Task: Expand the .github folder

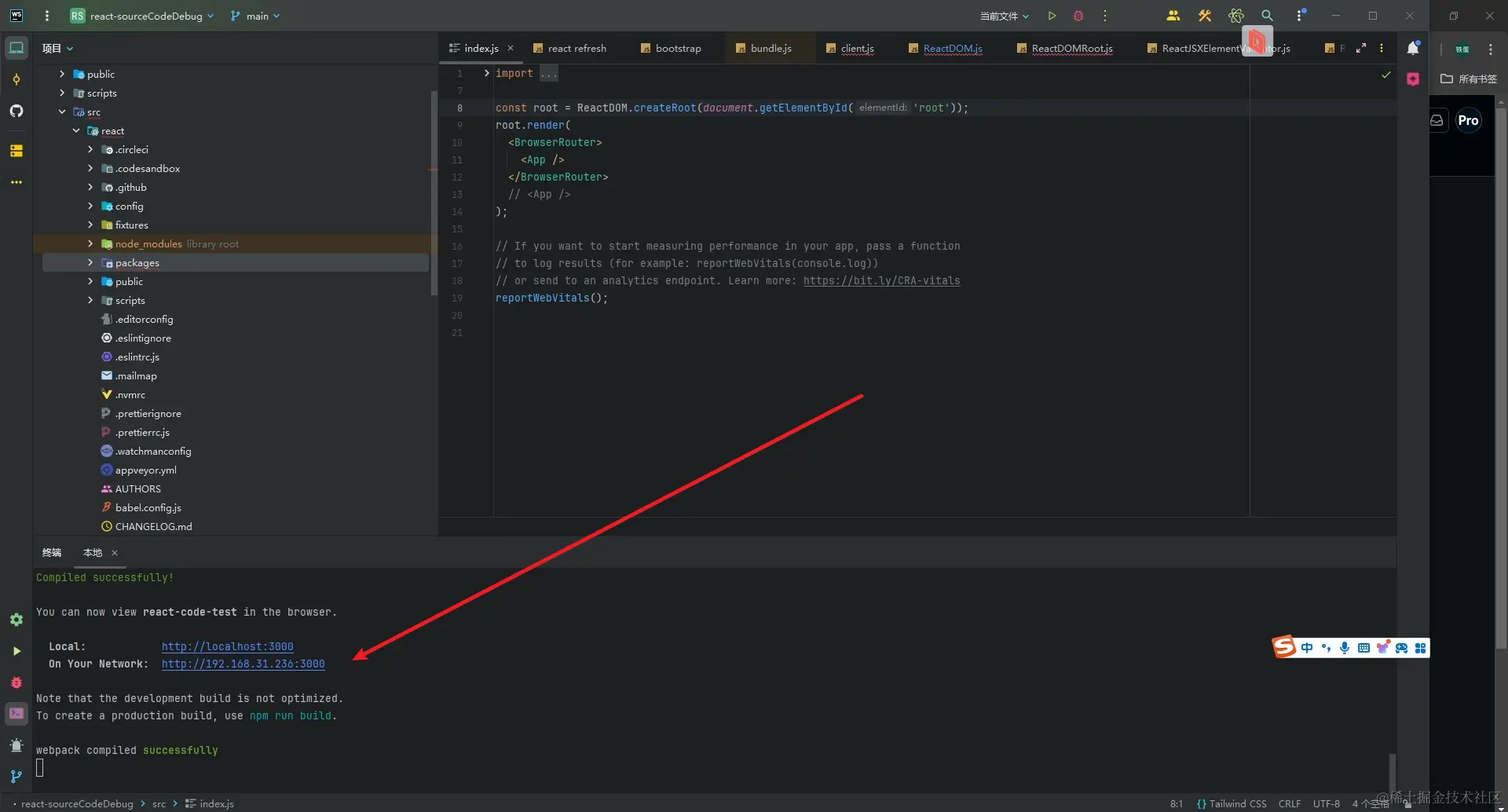Action: 90,187
